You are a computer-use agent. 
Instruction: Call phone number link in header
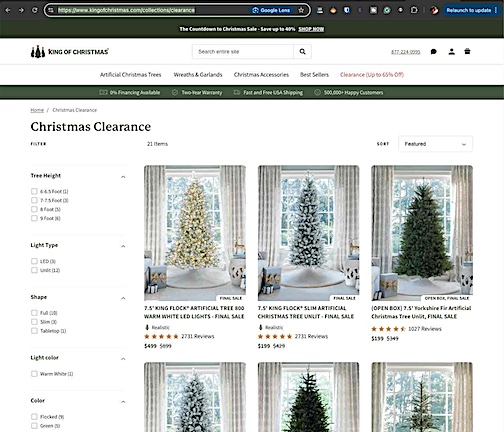point(406,52)
